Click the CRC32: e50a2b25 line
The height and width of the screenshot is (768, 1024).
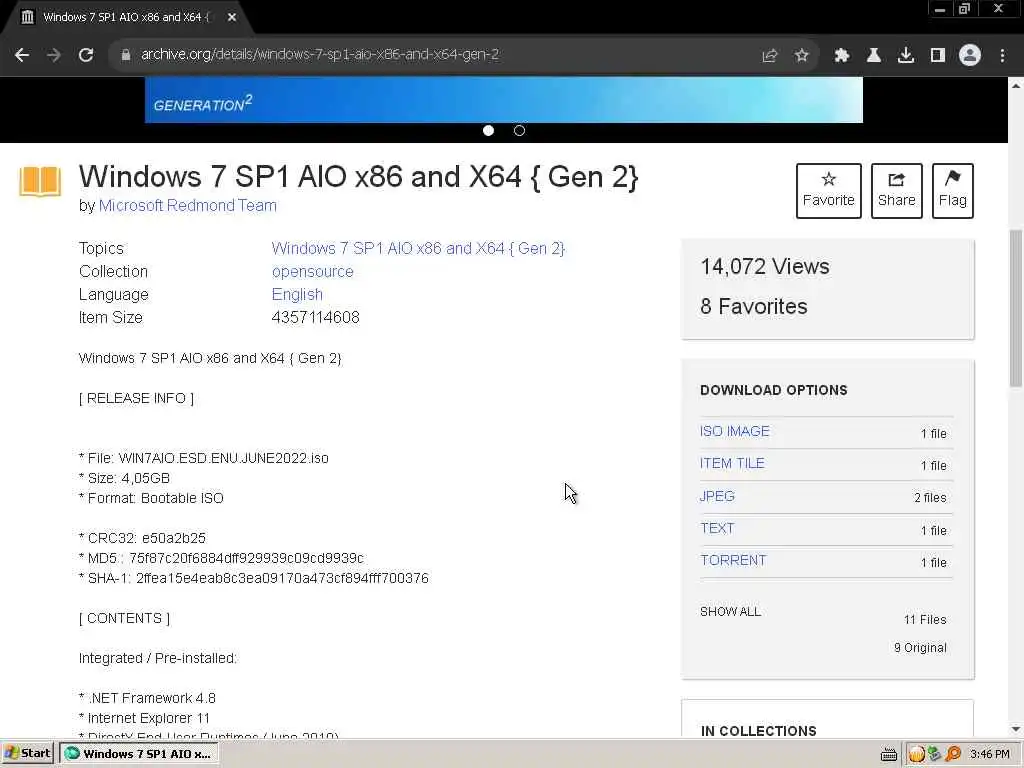142,538
